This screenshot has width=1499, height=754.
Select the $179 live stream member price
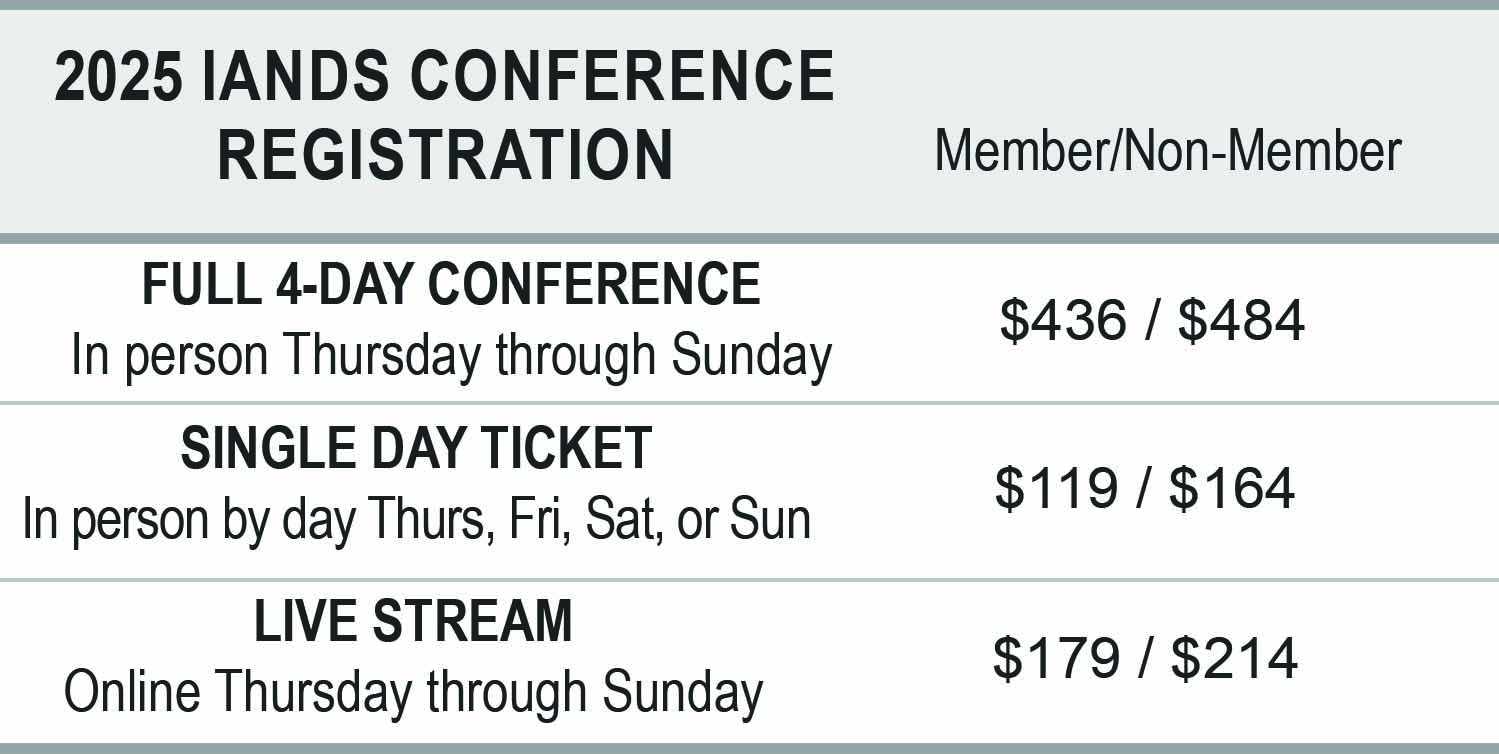[1056, 659]
